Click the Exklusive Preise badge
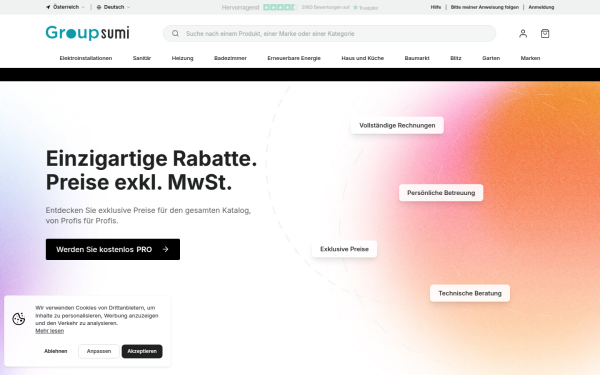Viewport: 600px width, 375px height. pyautogui.click(x=344, y=249)
